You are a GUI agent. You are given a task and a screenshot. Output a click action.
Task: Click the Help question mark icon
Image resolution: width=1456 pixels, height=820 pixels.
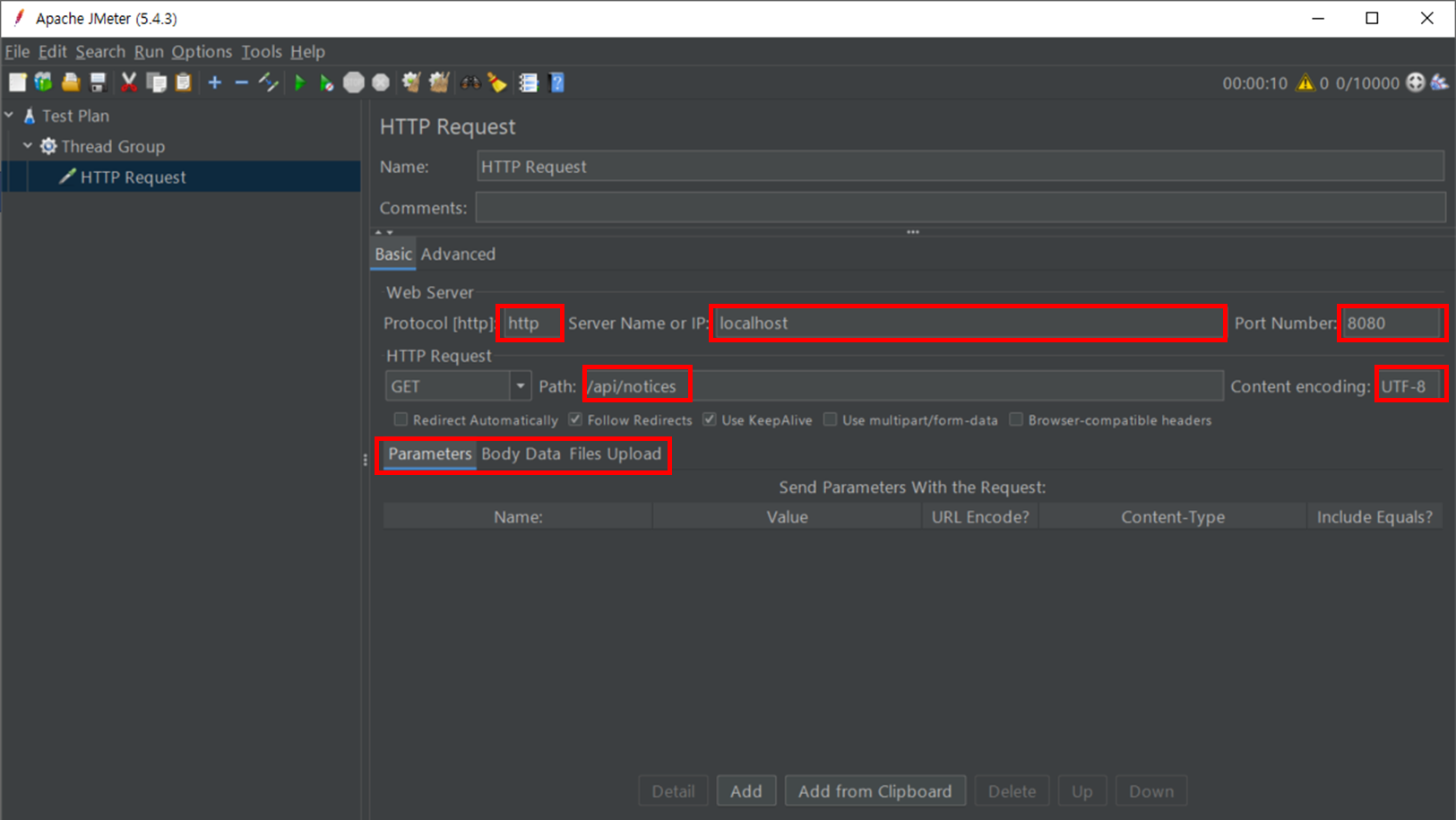(556, 83)
